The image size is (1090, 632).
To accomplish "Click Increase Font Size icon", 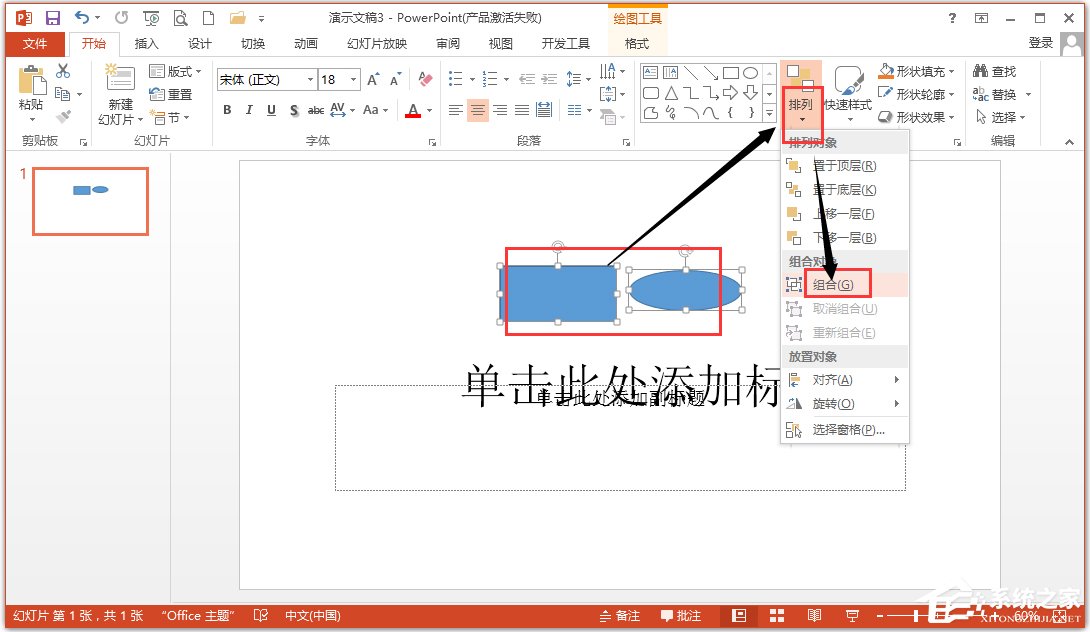I will tap(373, 79).
